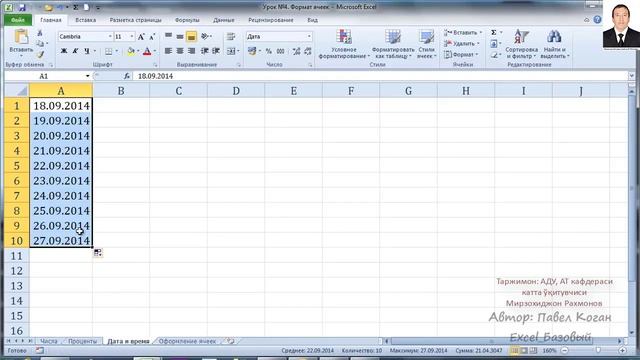Image resolution: width=640 pixels, height=360 pixels.
Task: Switch to the Формулы ribbon tab
Action: tap(187, 20)
